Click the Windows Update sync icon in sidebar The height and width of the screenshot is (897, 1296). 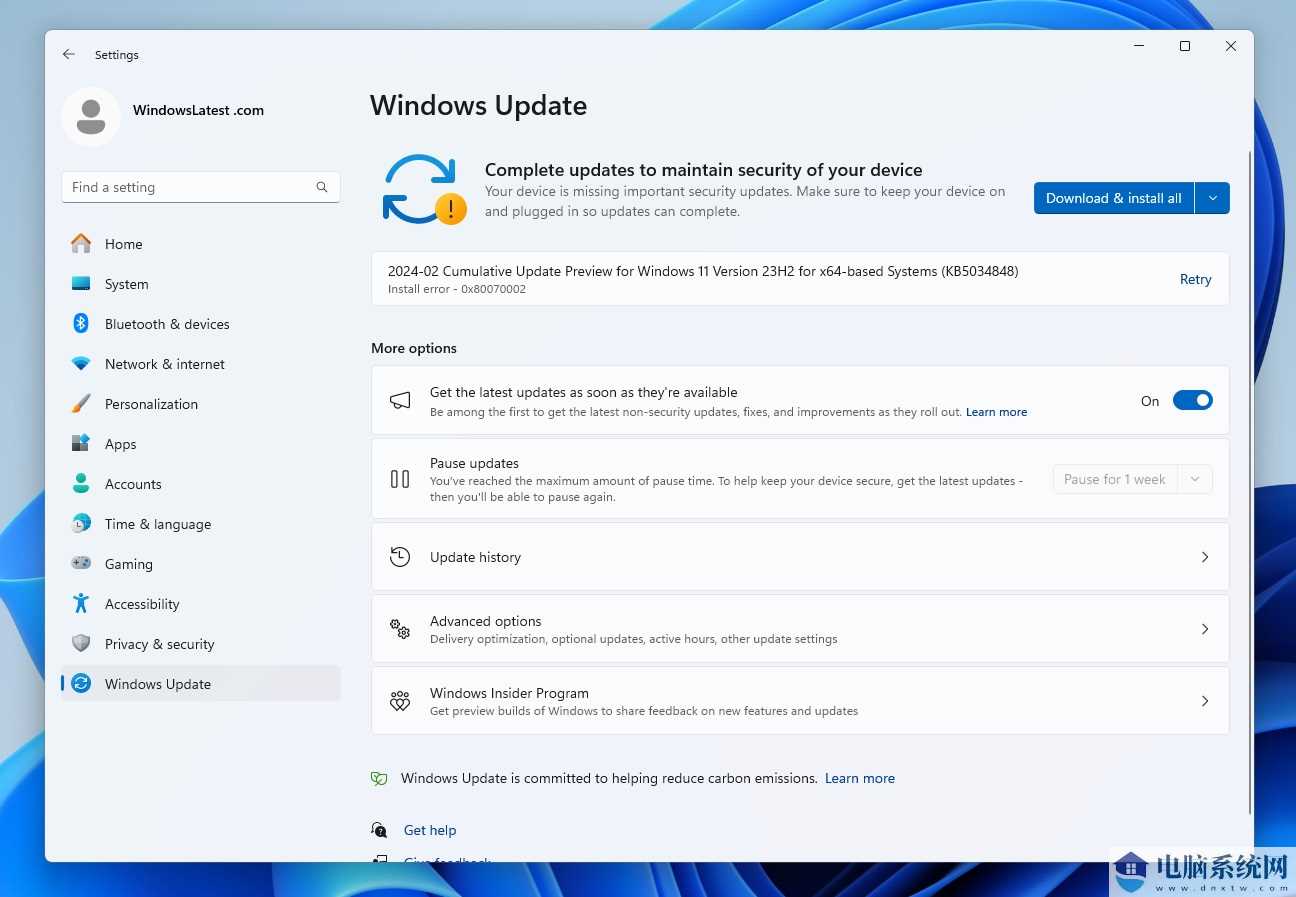(81, 684)
